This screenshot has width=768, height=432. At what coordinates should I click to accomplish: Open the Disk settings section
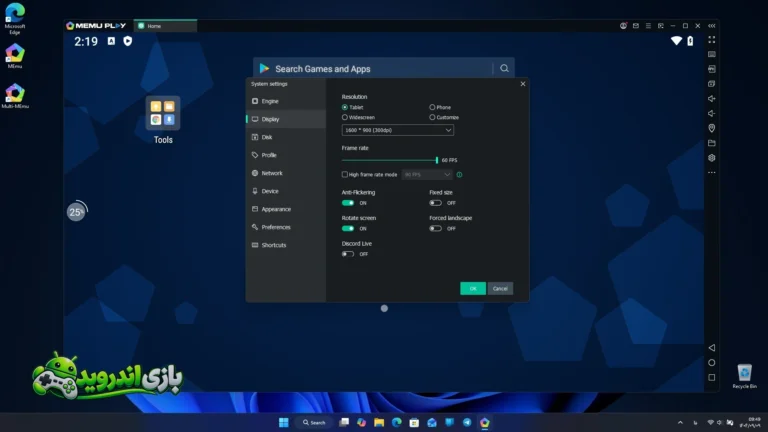coord(286,137)
